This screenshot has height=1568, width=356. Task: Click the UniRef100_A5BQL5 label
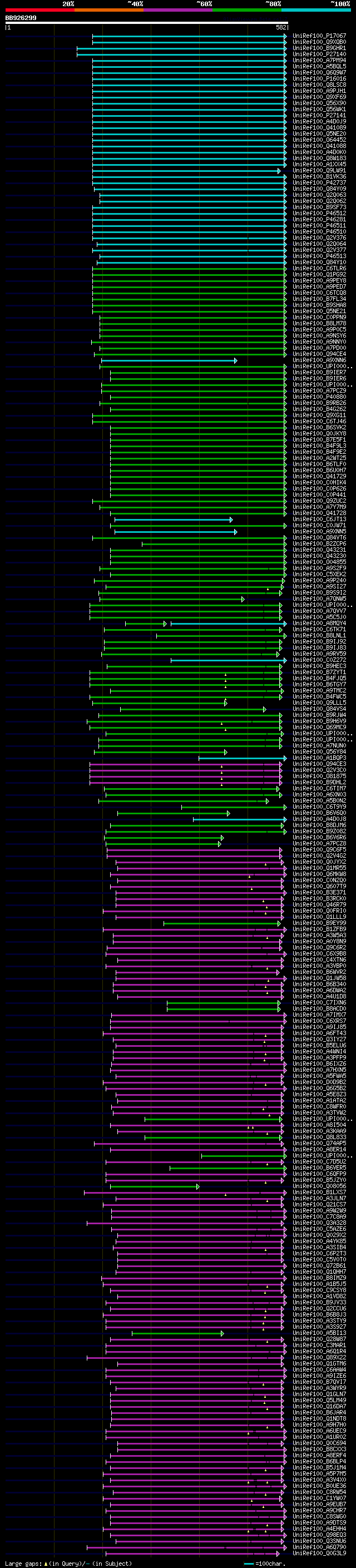(319, 66)
